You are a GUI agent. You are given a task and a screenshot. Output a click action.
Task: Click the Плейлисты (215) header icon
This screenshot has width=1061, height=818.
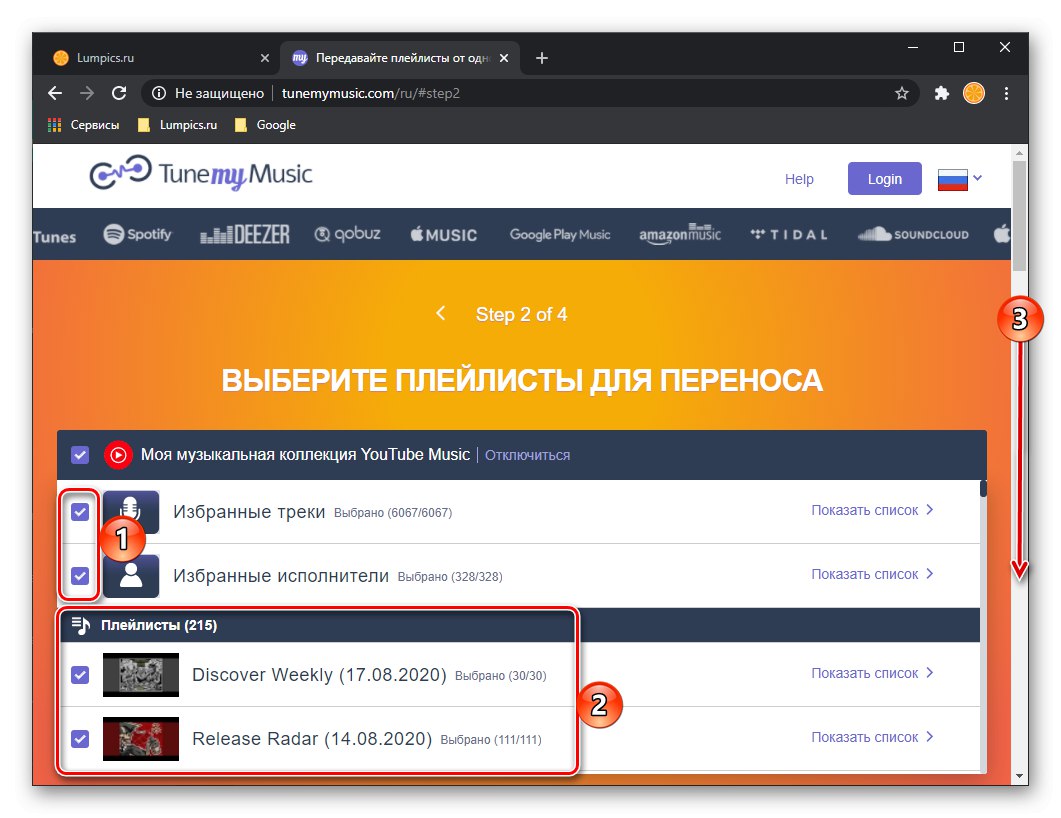tap(81, 625)
